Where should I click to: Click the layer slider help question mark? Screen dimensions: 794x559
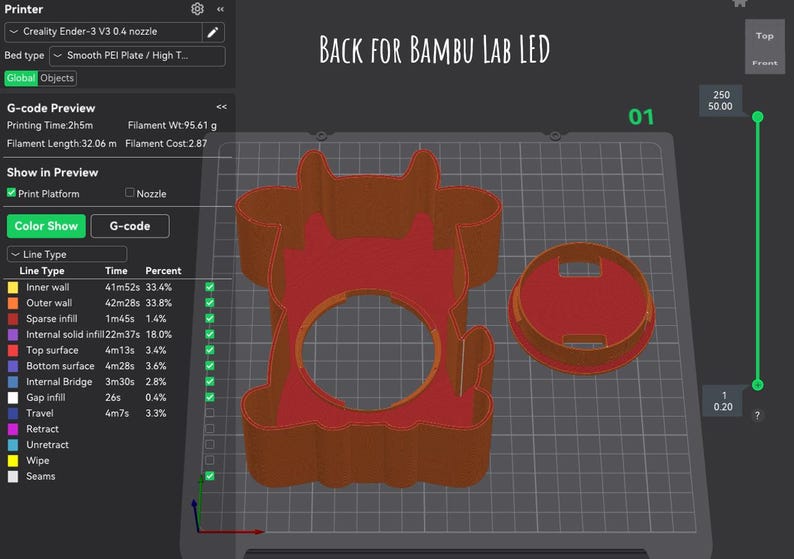point(757,416)
